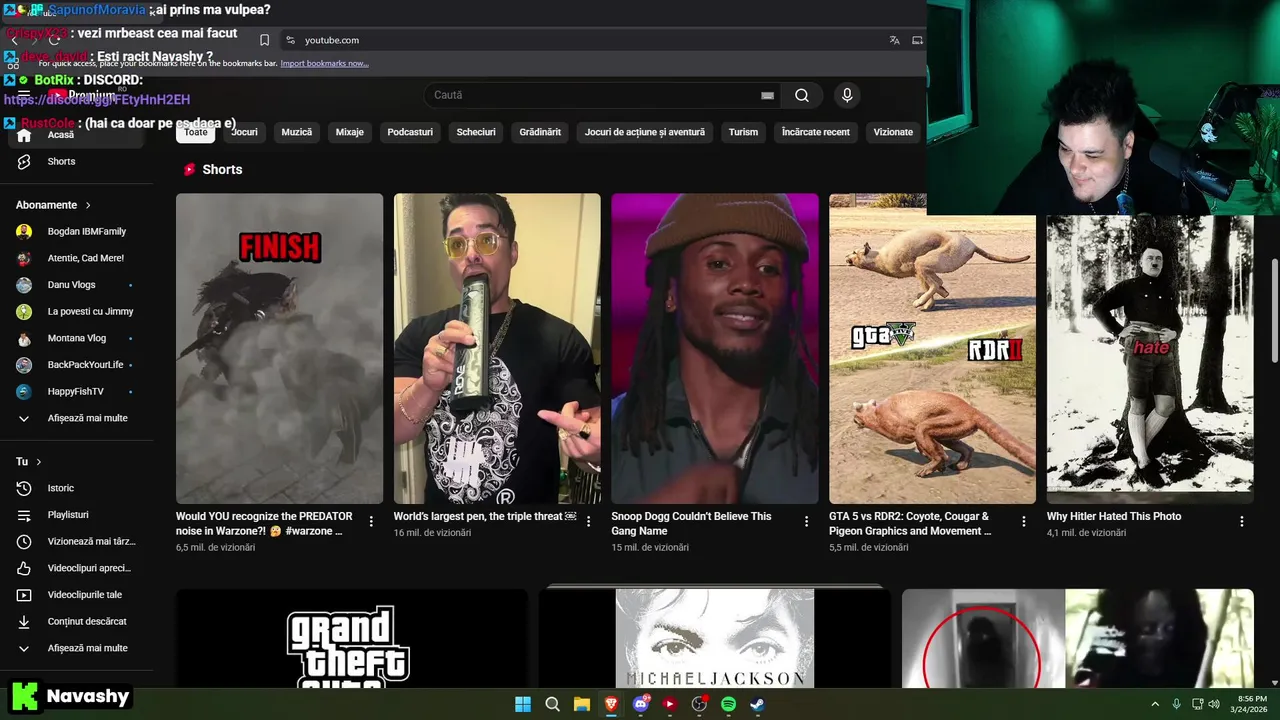
Task: Open the Michael Jackson video thumbnail
Action: point(715,638)
